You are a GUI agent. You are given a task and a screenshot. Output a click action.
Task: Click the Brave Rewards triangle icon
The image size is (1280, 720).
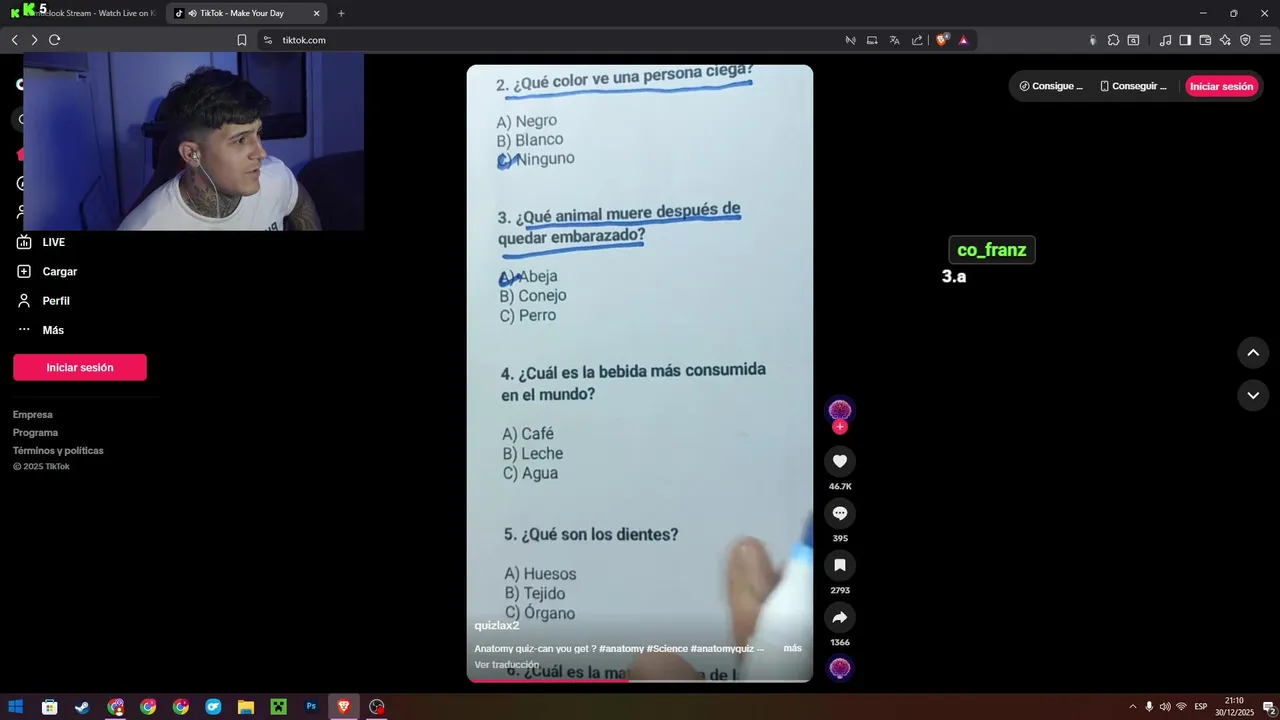[x=964, y=40]
